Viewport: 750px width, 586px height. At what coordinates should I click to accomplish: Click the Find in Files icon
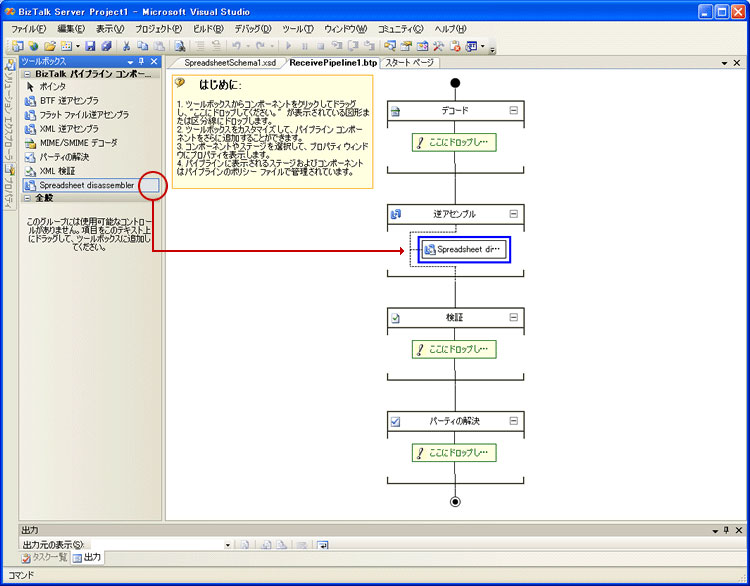pyautogui.click(x=180, y=46)
